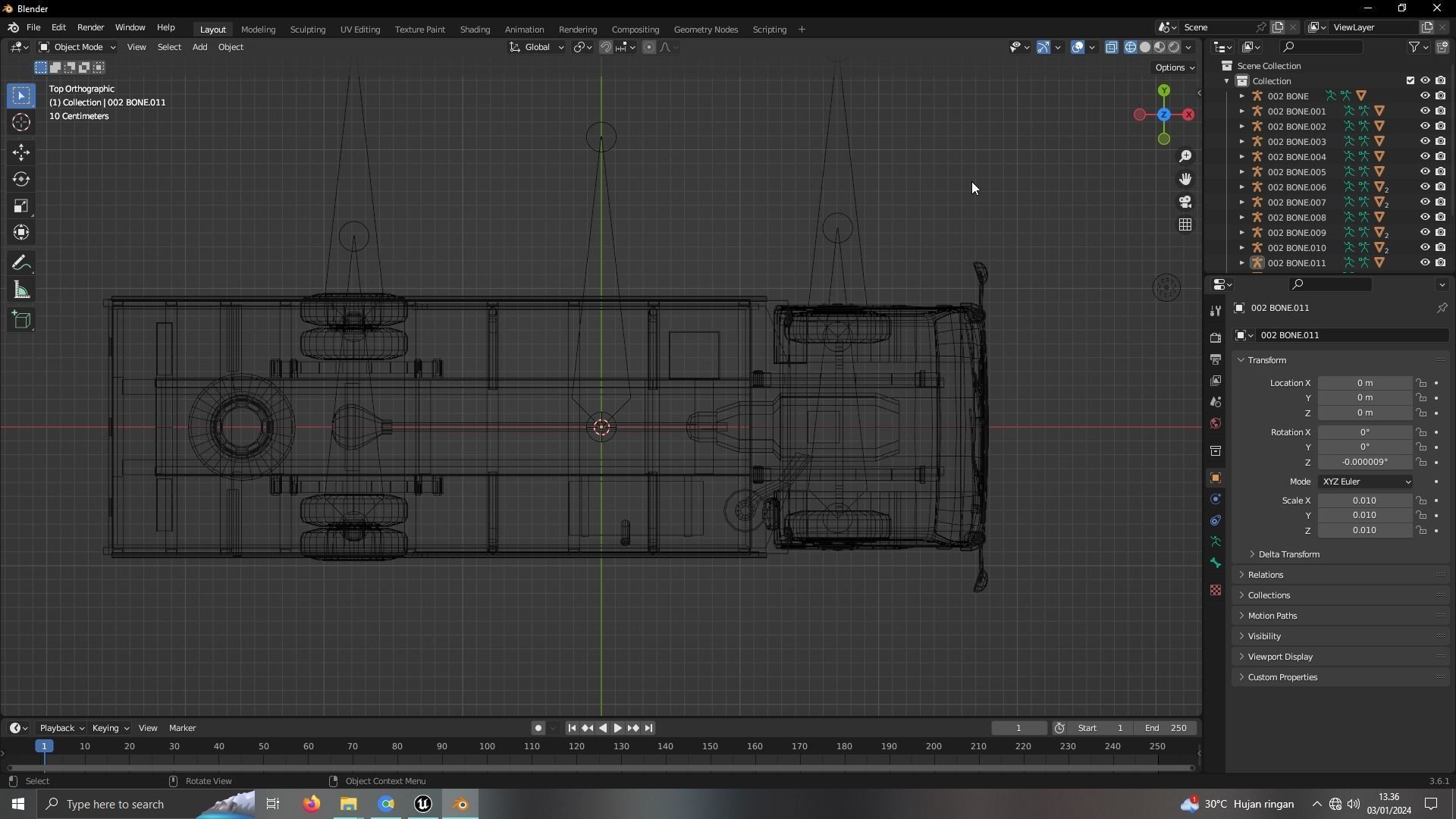The image size is (1456, 819).
Task: Toggle show gizmos button
Action: 1043,47
